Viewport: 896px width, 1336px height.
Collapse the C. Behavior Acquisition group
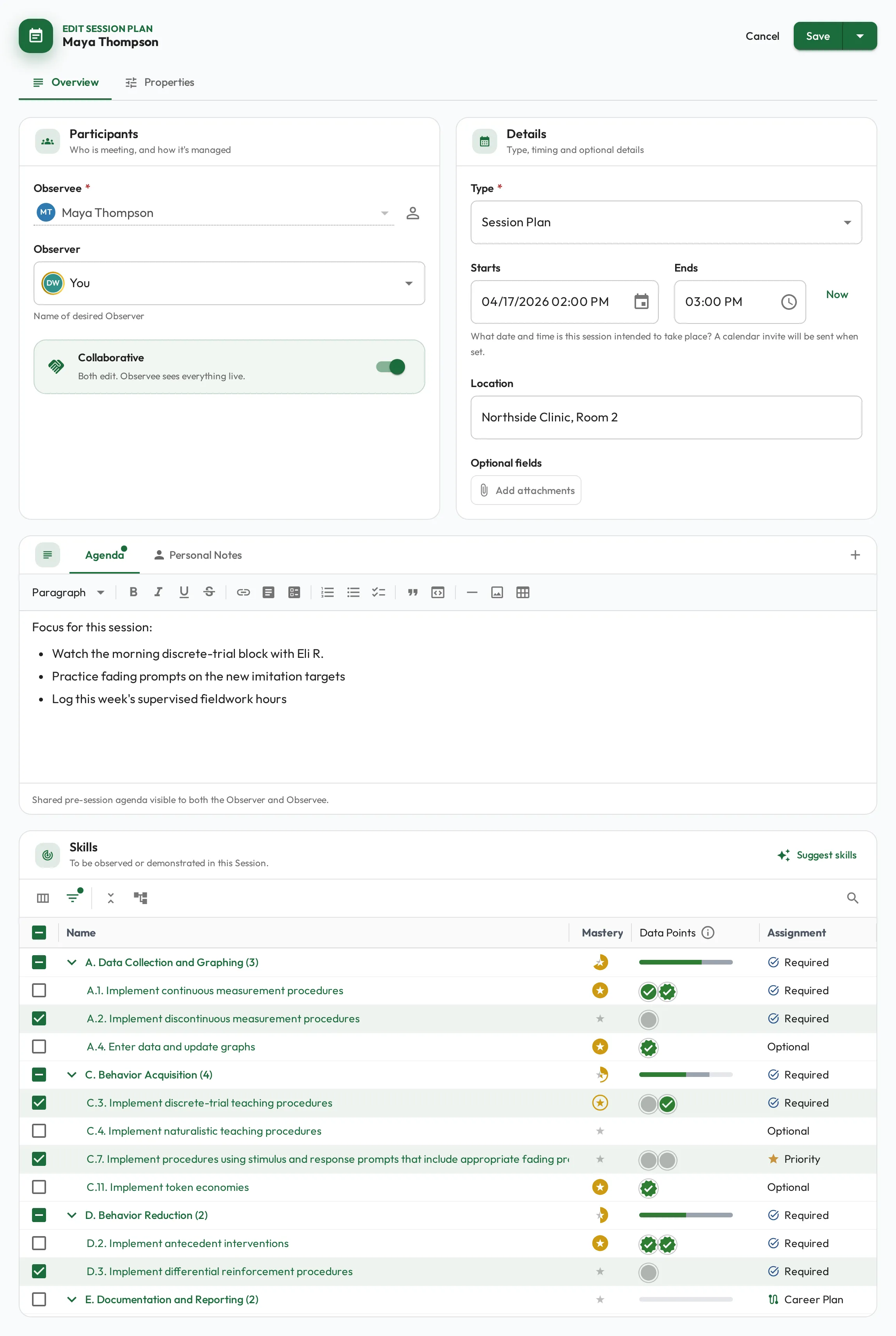[x=71, y=1075]
